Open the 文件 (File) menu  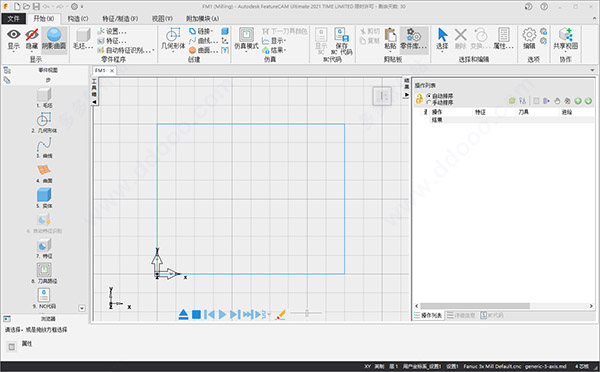13,18
